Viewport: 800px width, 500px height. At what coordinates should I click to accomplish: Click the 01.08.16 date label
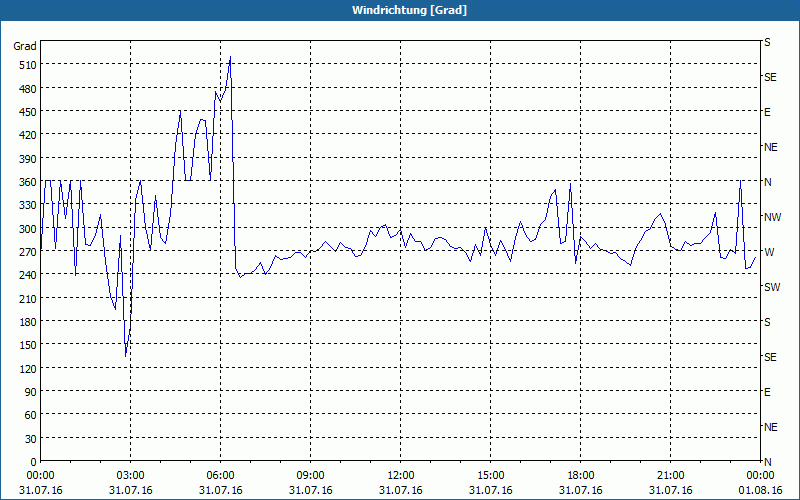click(760, 490)
